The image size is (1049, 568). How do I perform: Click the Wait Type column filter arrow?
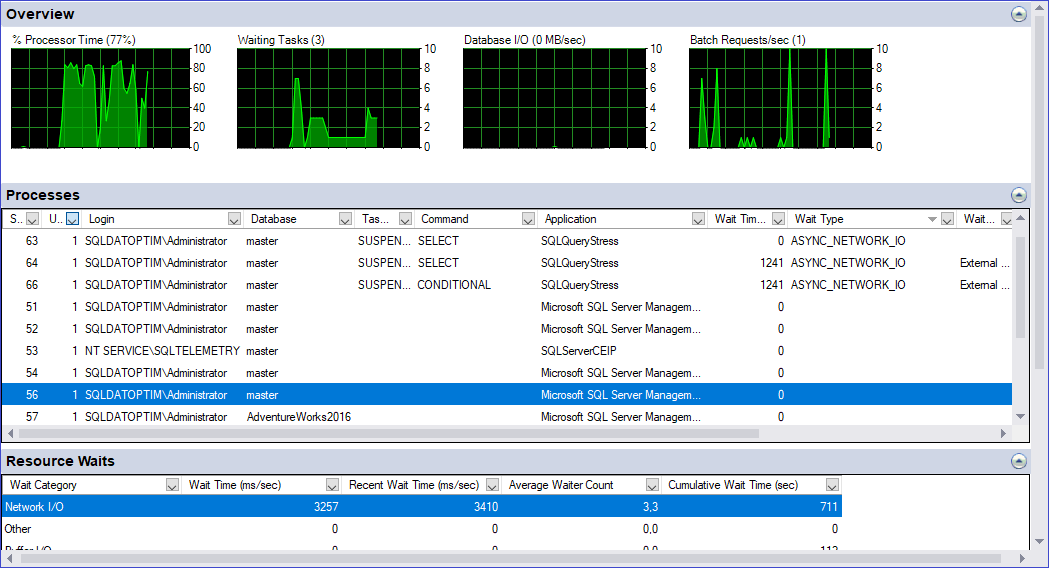(946, 219)
